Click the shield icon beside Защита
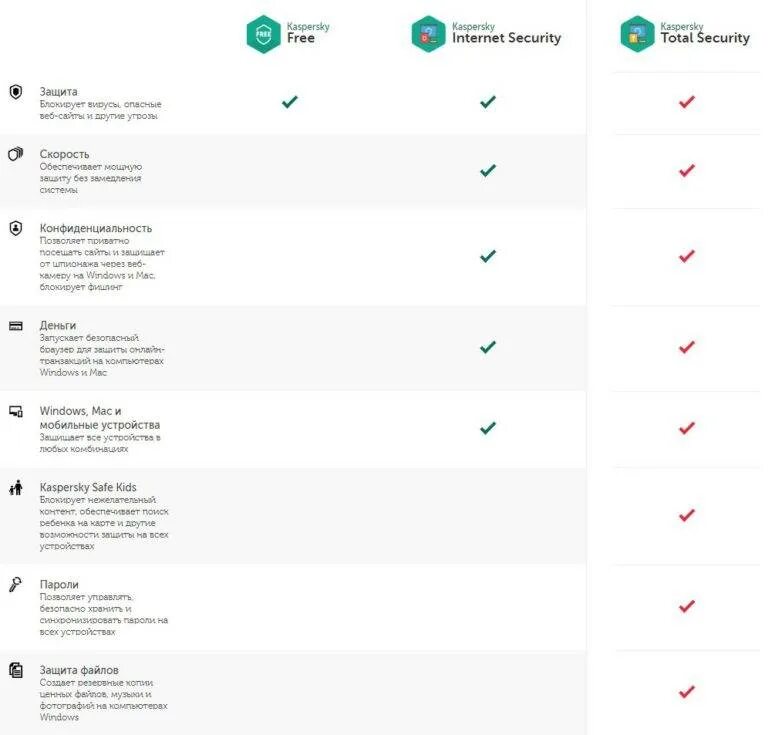768x735 pixels. click(15, 92)
